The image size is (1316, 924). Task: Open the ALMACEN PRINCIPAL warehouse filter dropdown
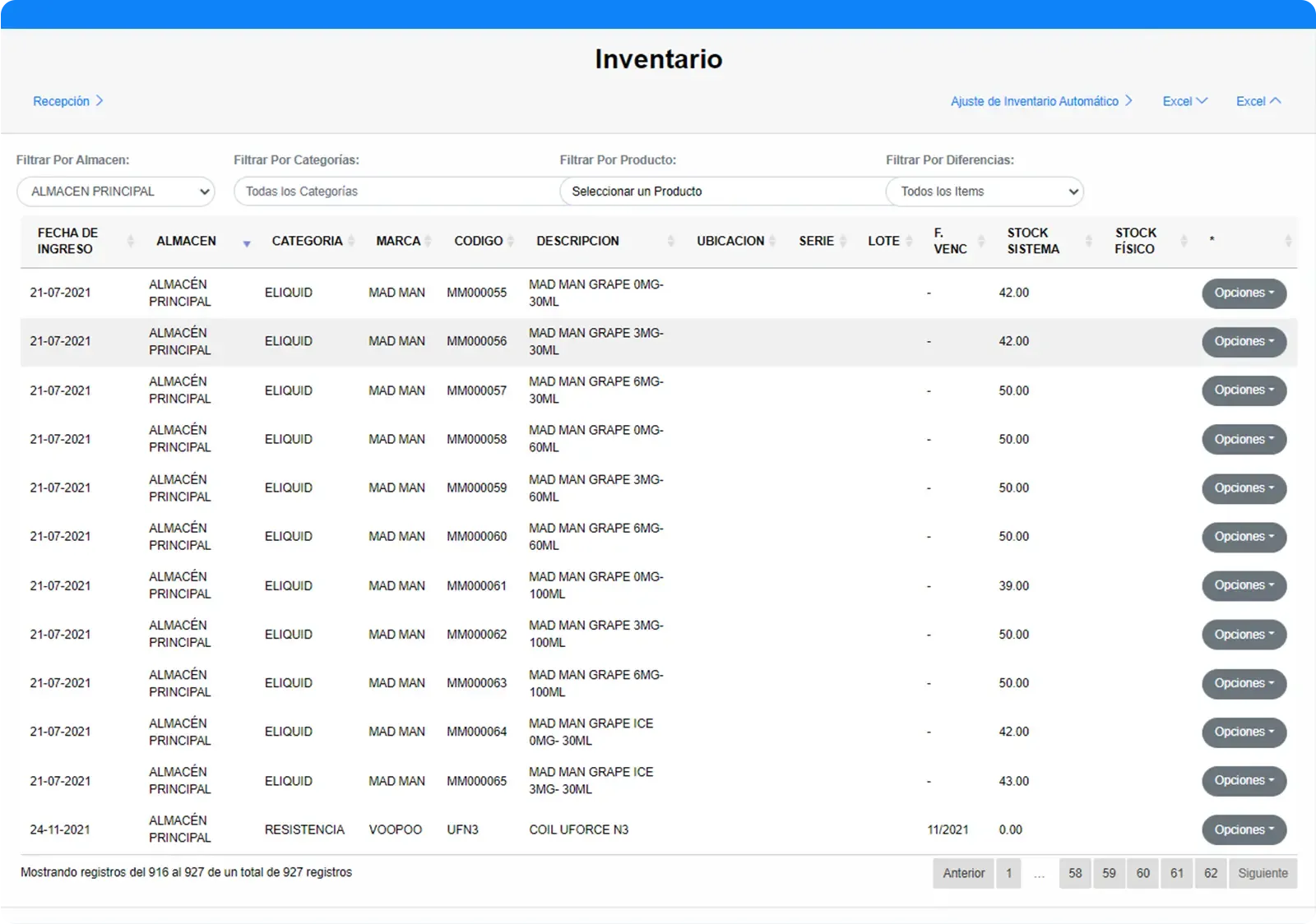tap(115, 192)
